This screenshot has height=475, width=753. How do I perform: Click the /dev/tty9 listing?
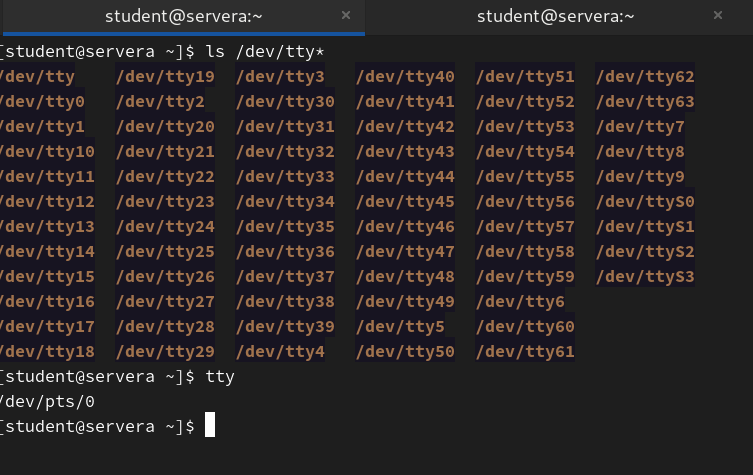[x=640, y=176]
